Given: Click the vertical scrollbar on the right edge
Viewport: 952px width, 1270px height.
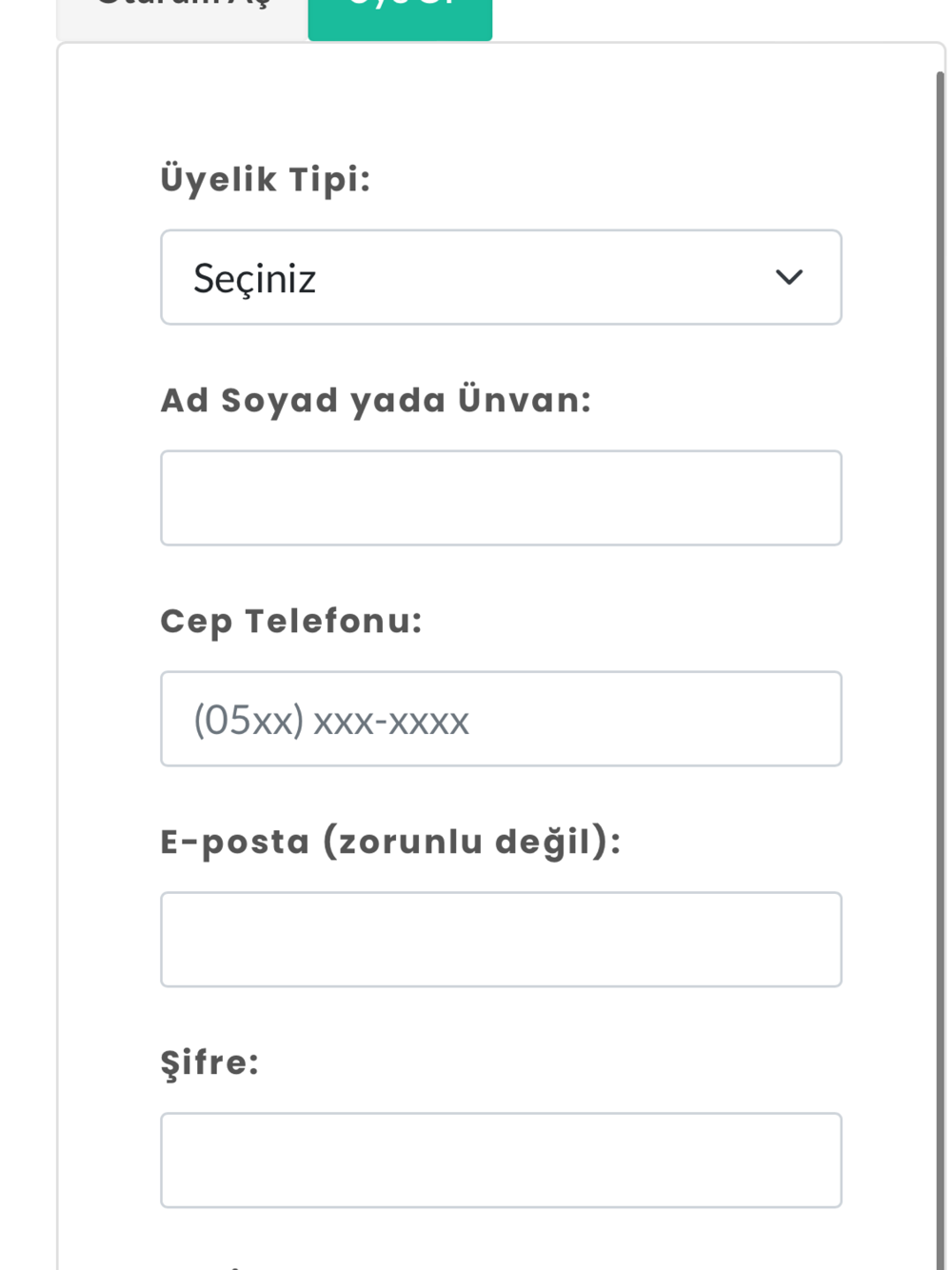Looking at the screenshot, I should 940,571.
